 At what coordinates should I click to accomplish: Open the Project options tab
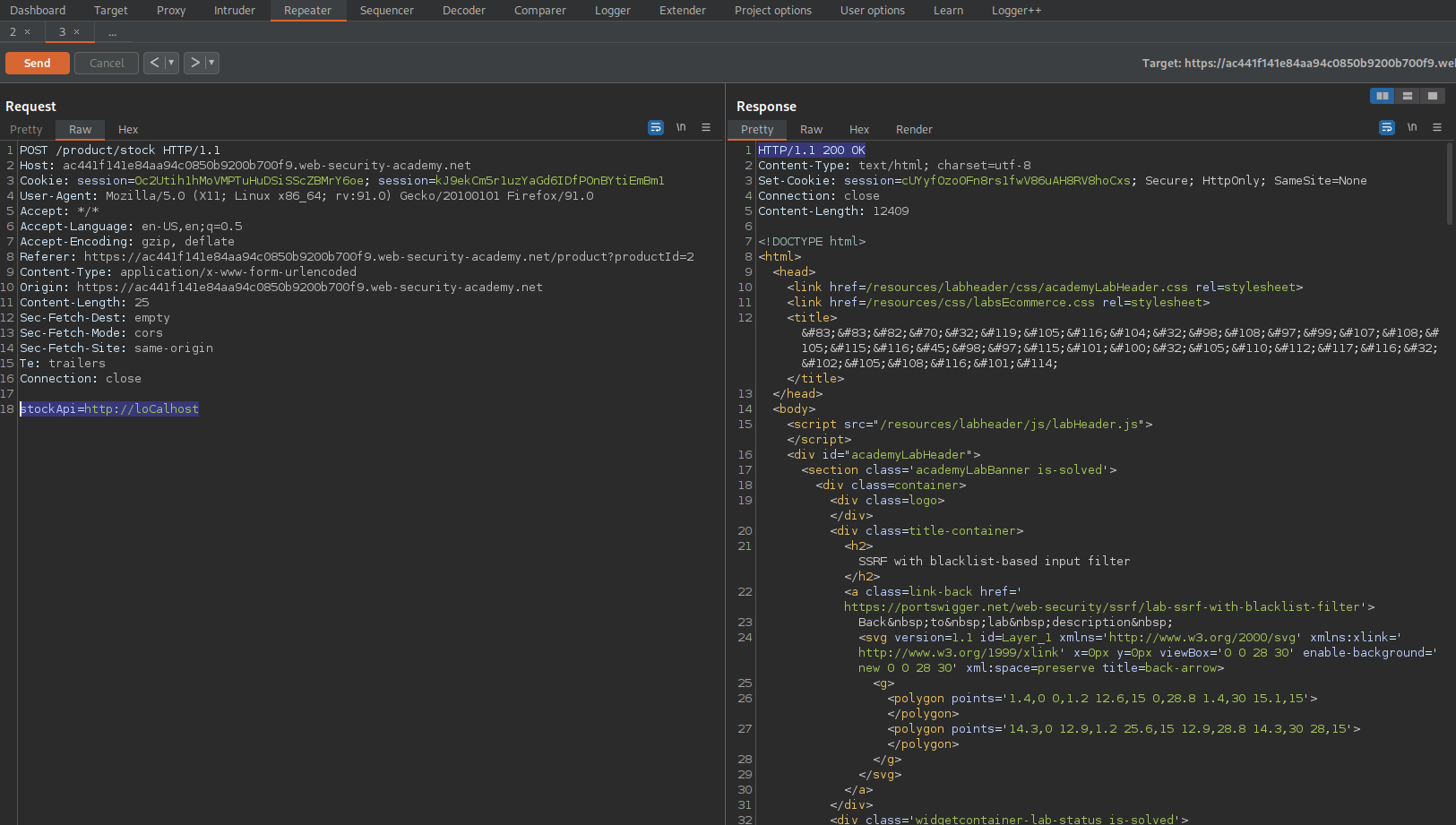pos(773,11)
